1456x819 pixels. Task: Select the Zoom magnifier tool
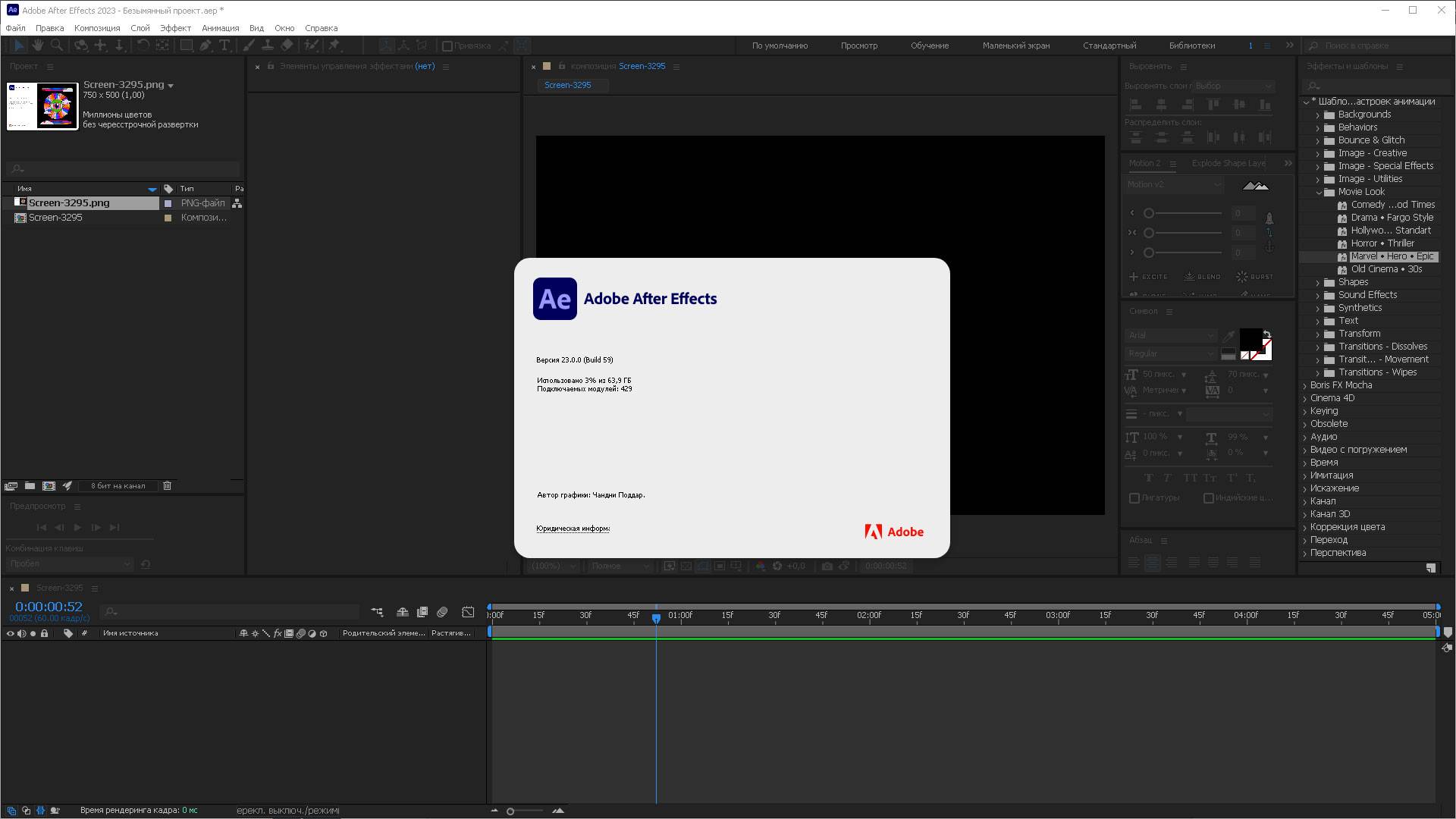(x=56, y=45)
